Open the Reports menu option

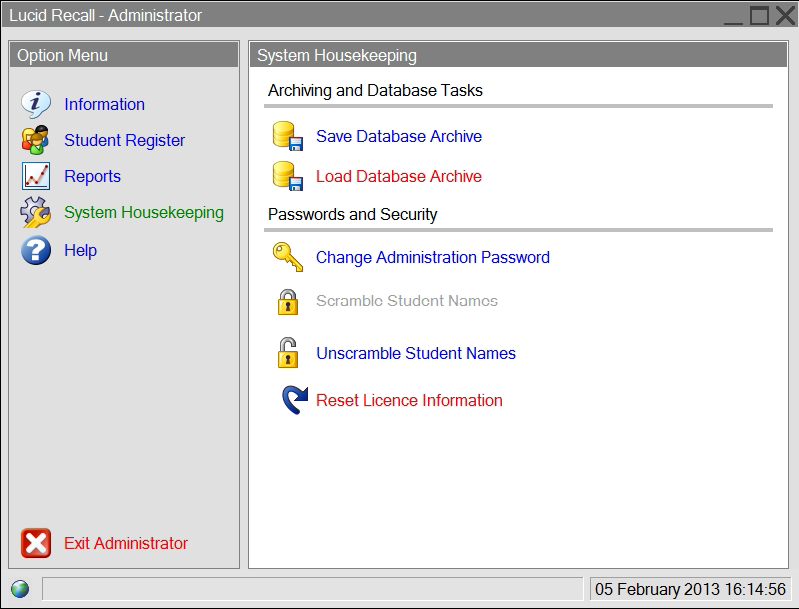click(92, 176)
